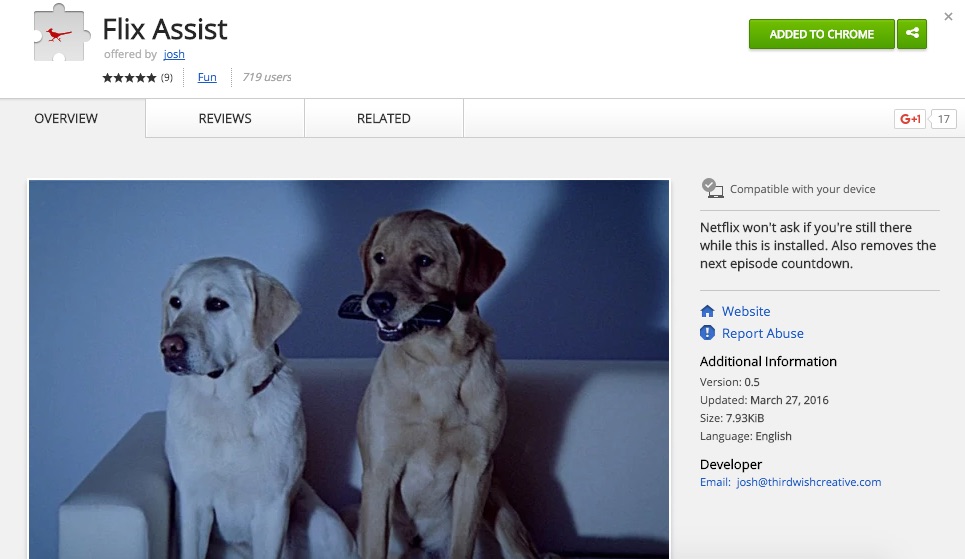Switch to the Reviews tab

[x=225, y=118]
